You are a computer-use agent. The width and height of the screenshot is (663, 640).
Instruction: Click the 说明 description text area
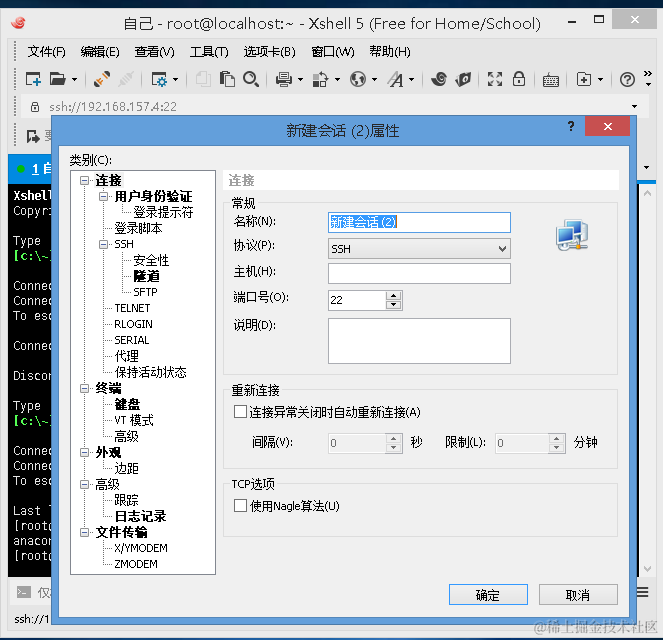[x=419, y=341]
